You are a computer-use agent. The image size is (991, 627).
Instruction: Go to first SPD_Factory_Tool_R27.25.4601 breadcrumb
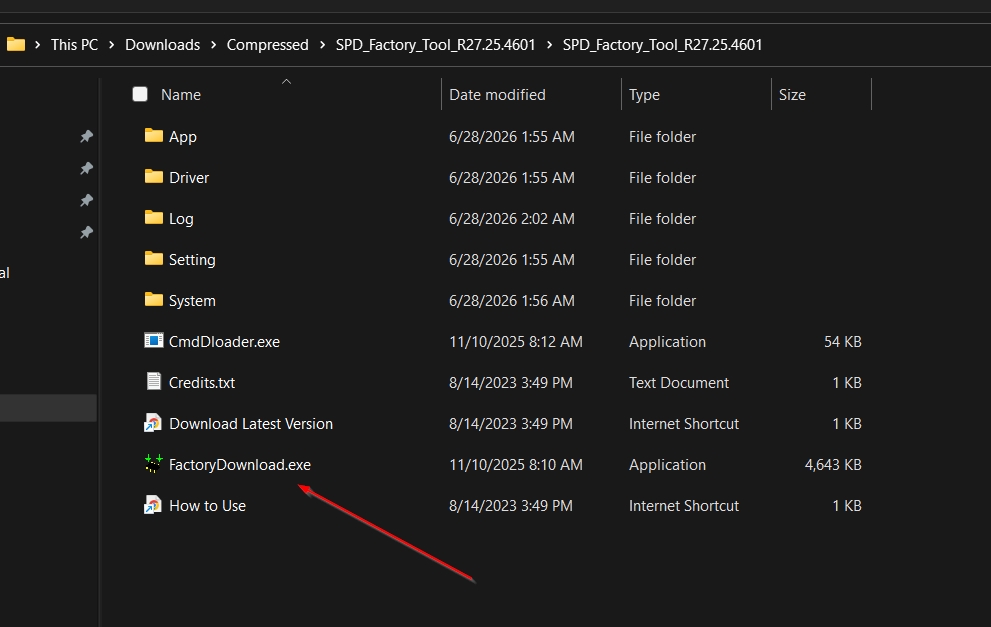point(435,45)
